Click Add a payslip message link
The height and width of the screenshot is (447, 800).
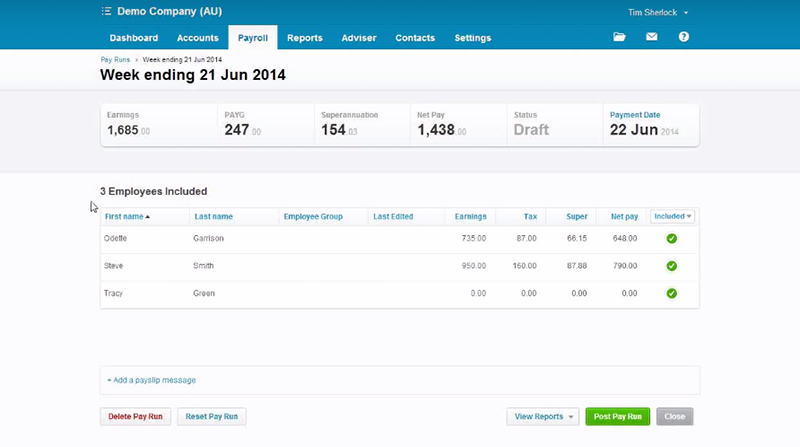click(x=151, y=380)
